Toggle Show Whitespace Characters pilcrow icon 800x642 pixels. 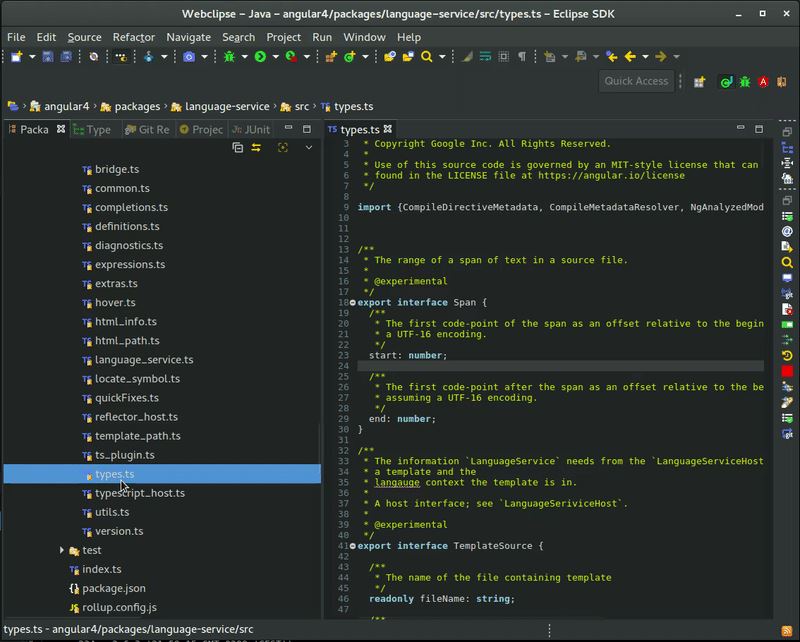[522, 57]
